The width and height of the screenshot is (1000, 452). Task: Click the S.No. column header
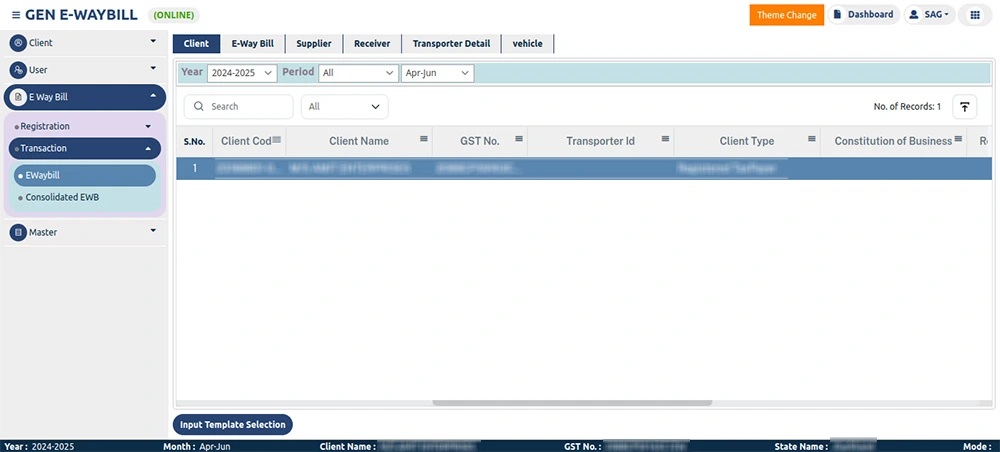point(195,142)
